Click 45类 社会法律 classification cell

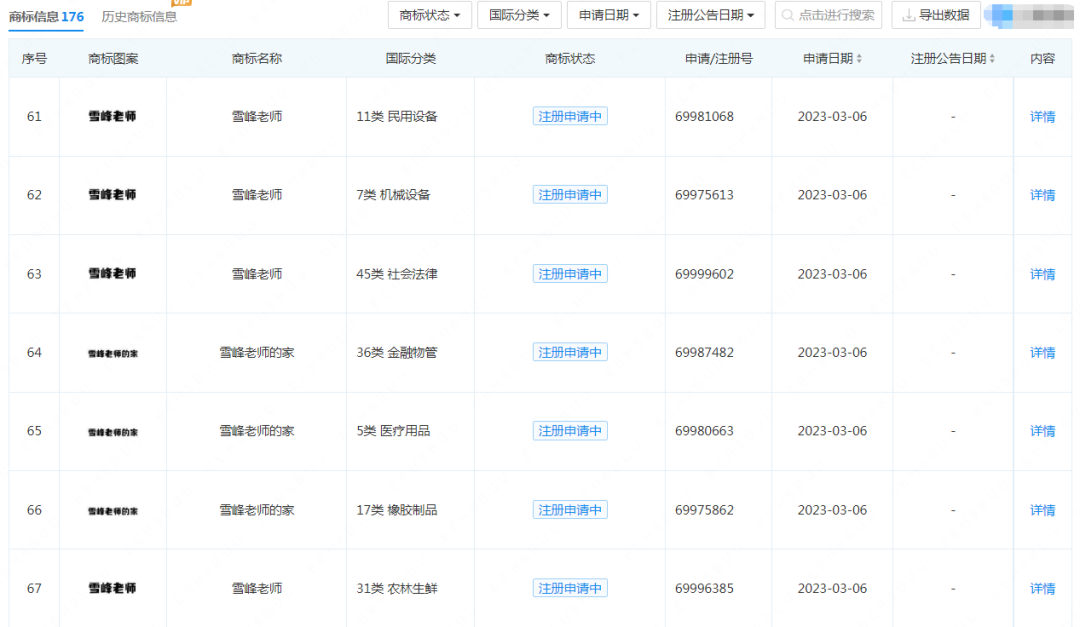[x=397, y=274]
